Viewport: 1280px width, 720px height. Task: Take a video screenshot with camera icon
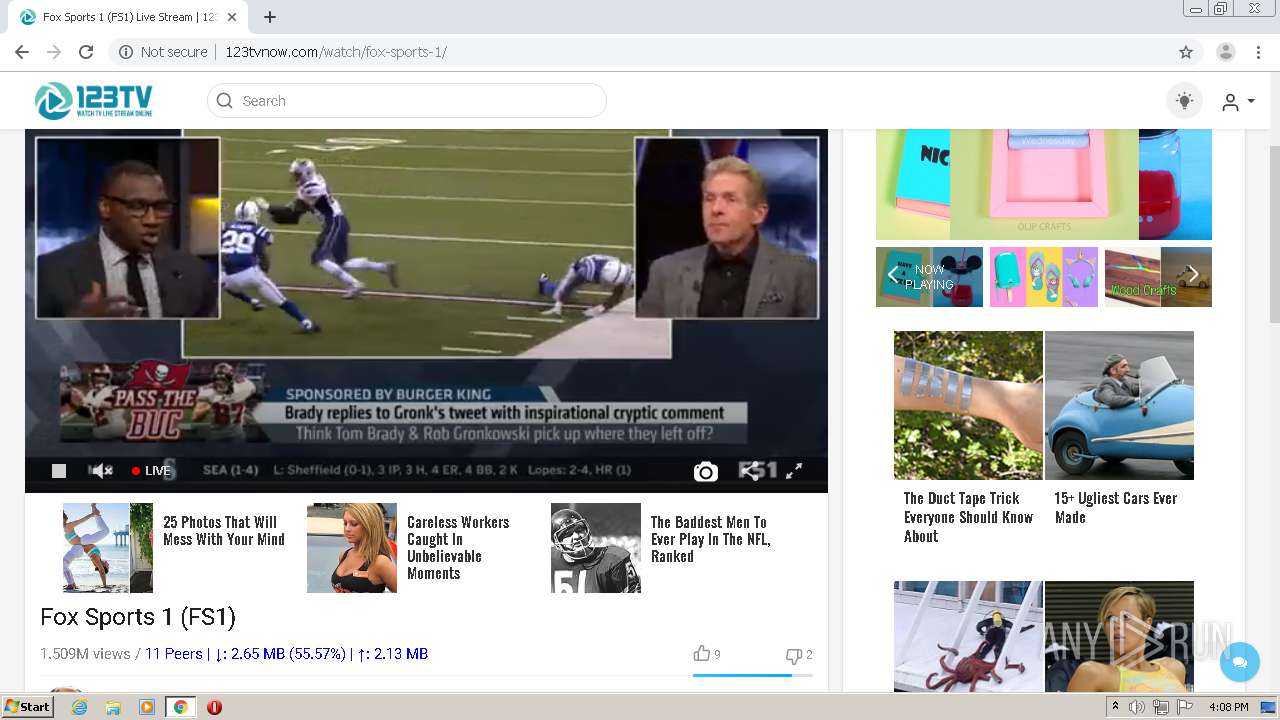(x=706, y=472)
